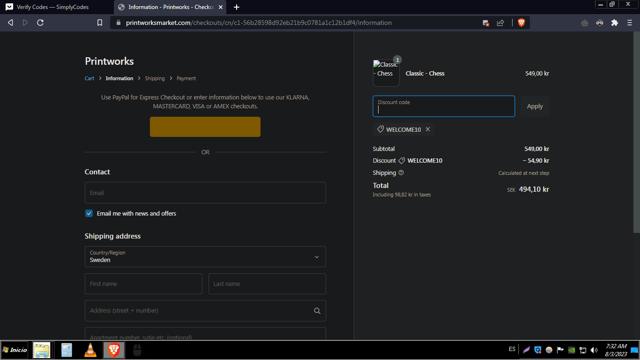Screen dimensions: 640x360
Task: Open the new tab with the plus icon
Action: pos(236,7)
